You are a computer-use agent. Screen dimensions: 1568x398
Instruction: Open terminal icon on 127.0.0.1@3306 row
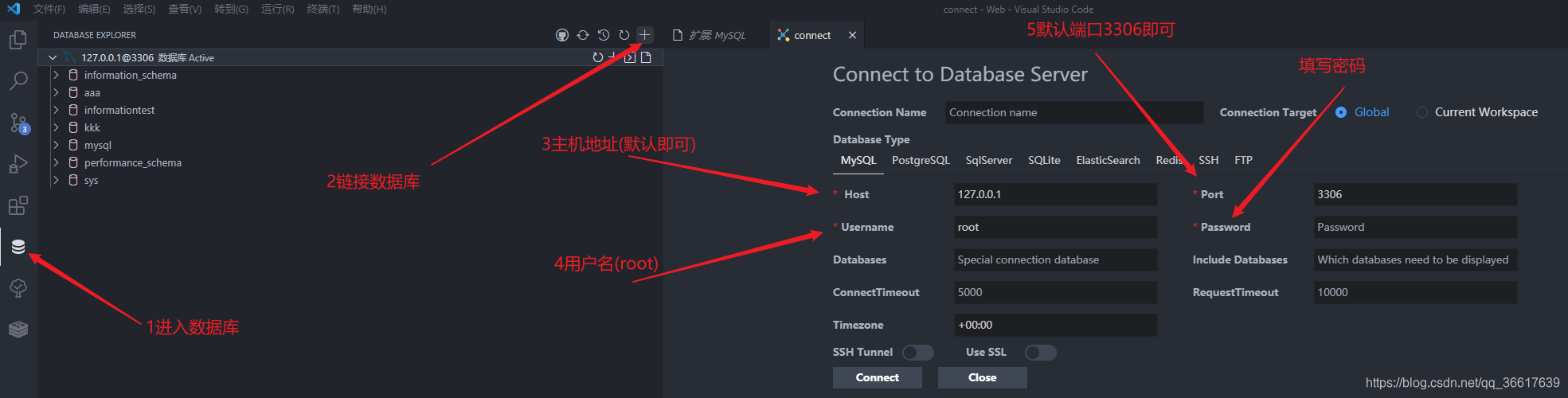pos(629,57)
